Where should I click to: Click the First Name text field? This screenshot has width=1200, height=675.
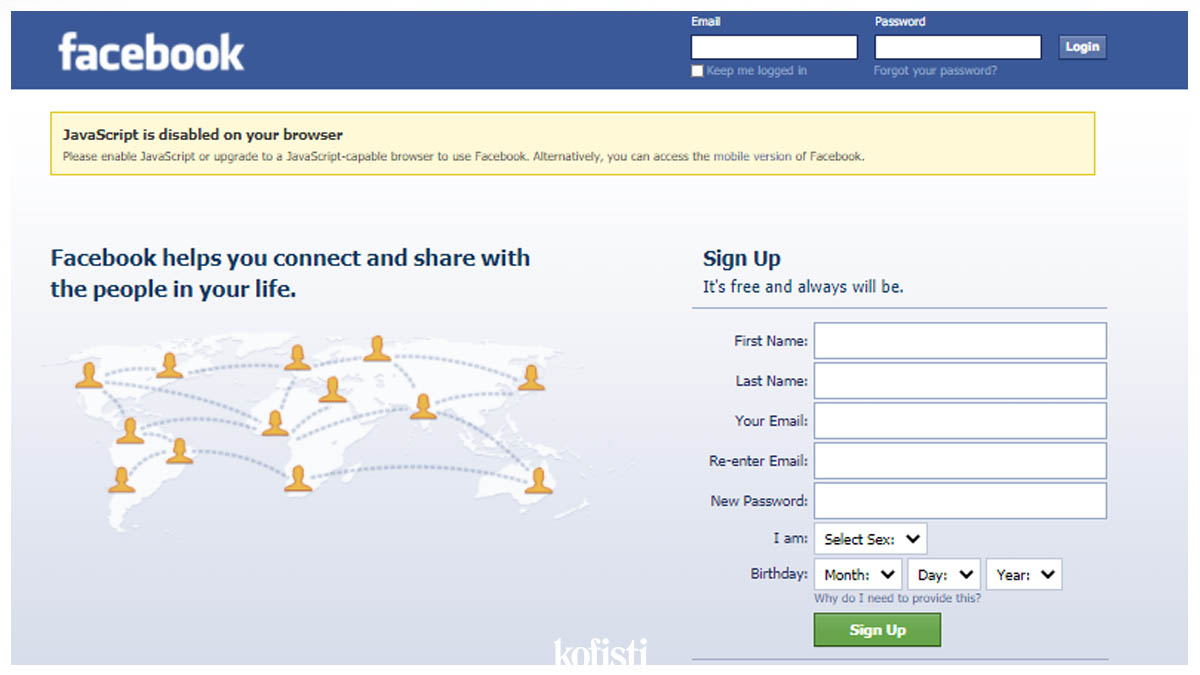960,341
